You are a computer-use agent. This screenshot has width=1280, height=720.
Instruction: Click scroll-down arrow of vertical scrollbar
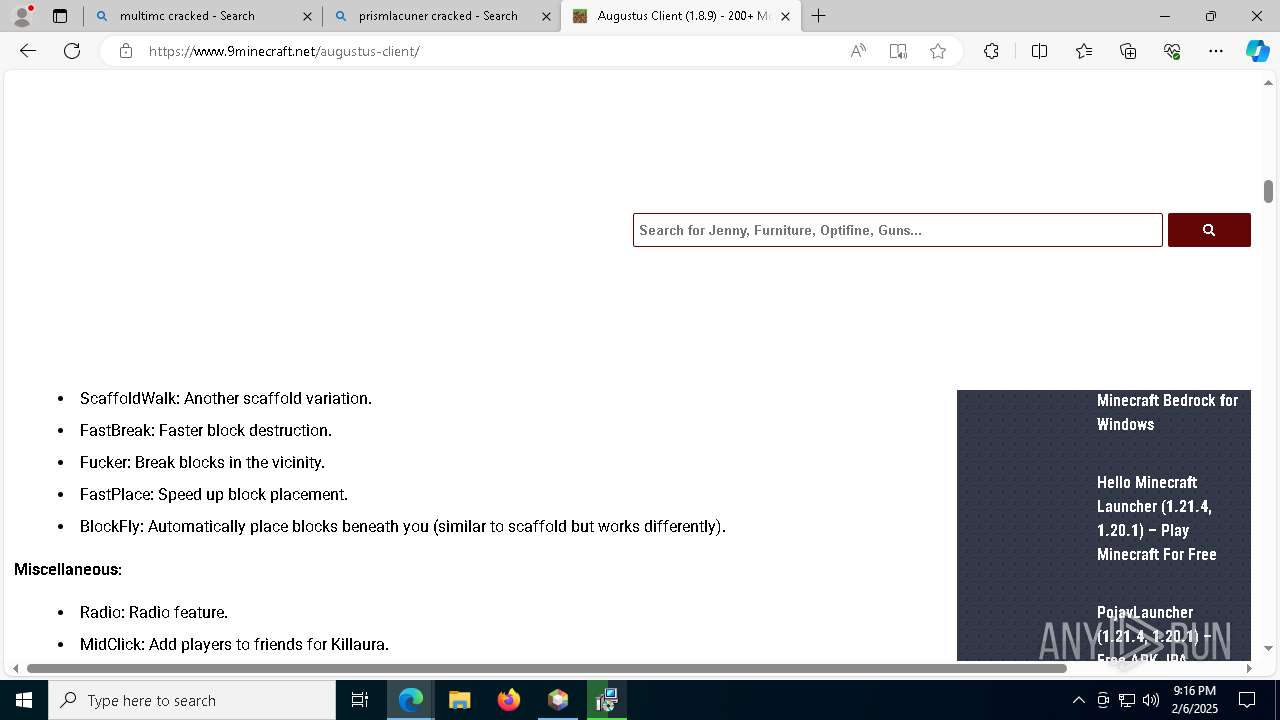(x=1268, y=648)
